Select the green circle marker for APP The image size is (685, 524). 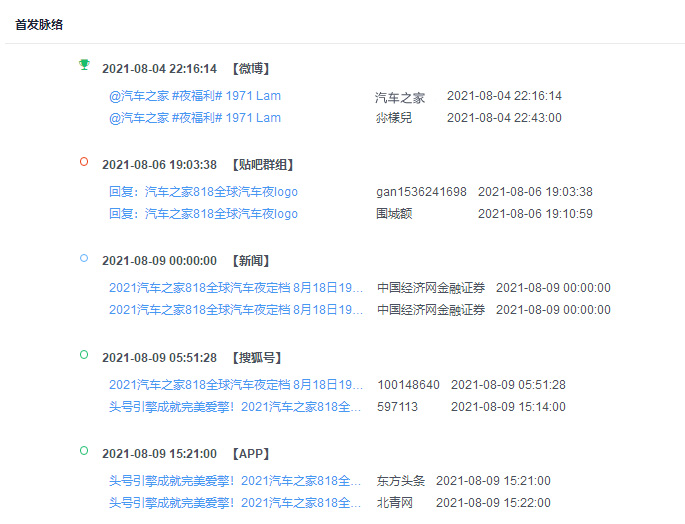coord(84,450)
